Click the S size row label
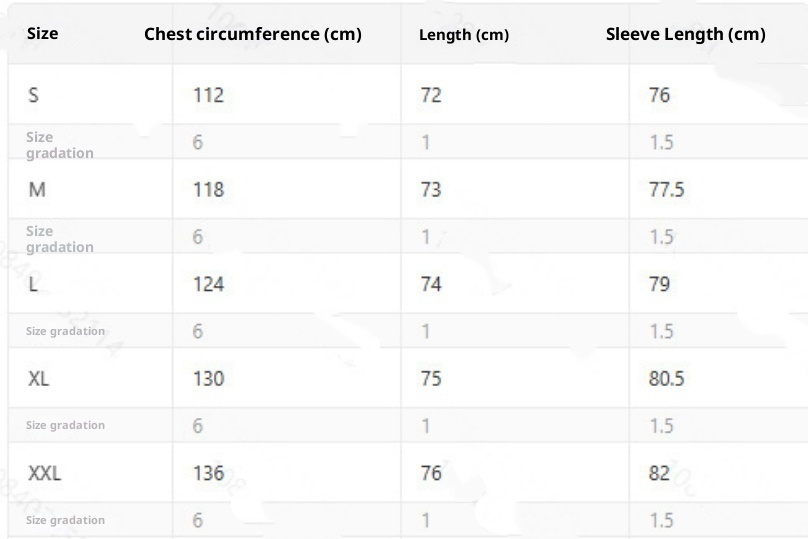The height and width of the screenshot is (539, 808). 34,95
